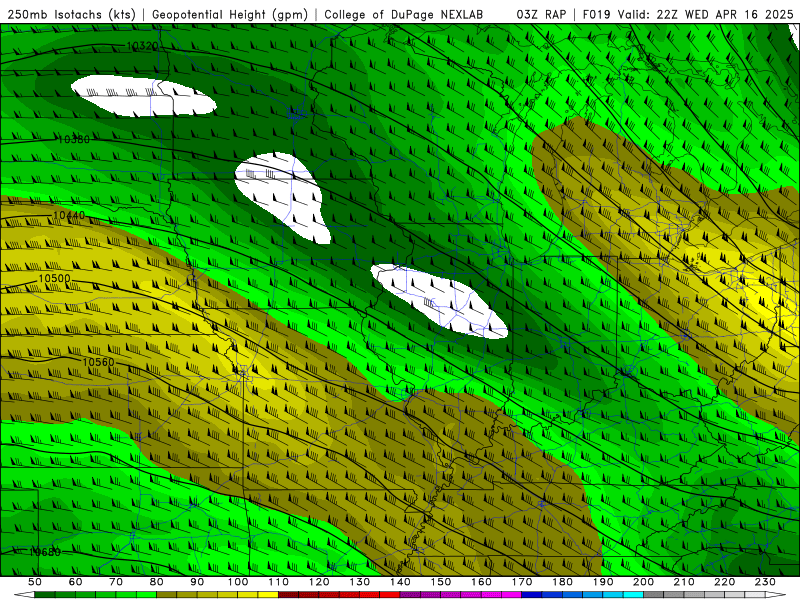800x600 pixels.
Task: Select the 10680 height contour label
Action: [x=45, y=552]
